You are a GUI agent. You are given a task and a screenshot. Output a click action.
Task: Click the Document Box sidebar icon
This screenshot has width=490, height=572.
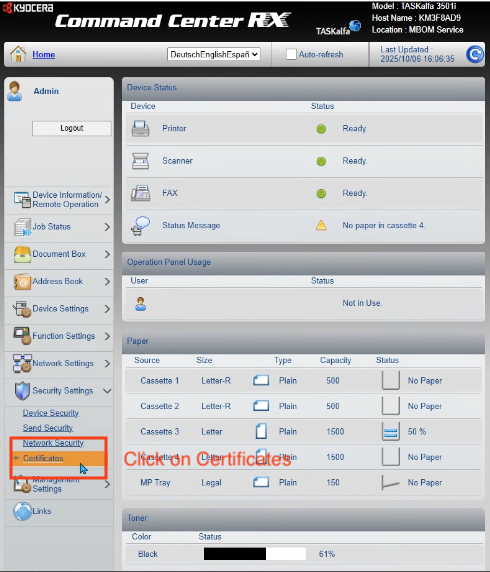coord(23,254)
